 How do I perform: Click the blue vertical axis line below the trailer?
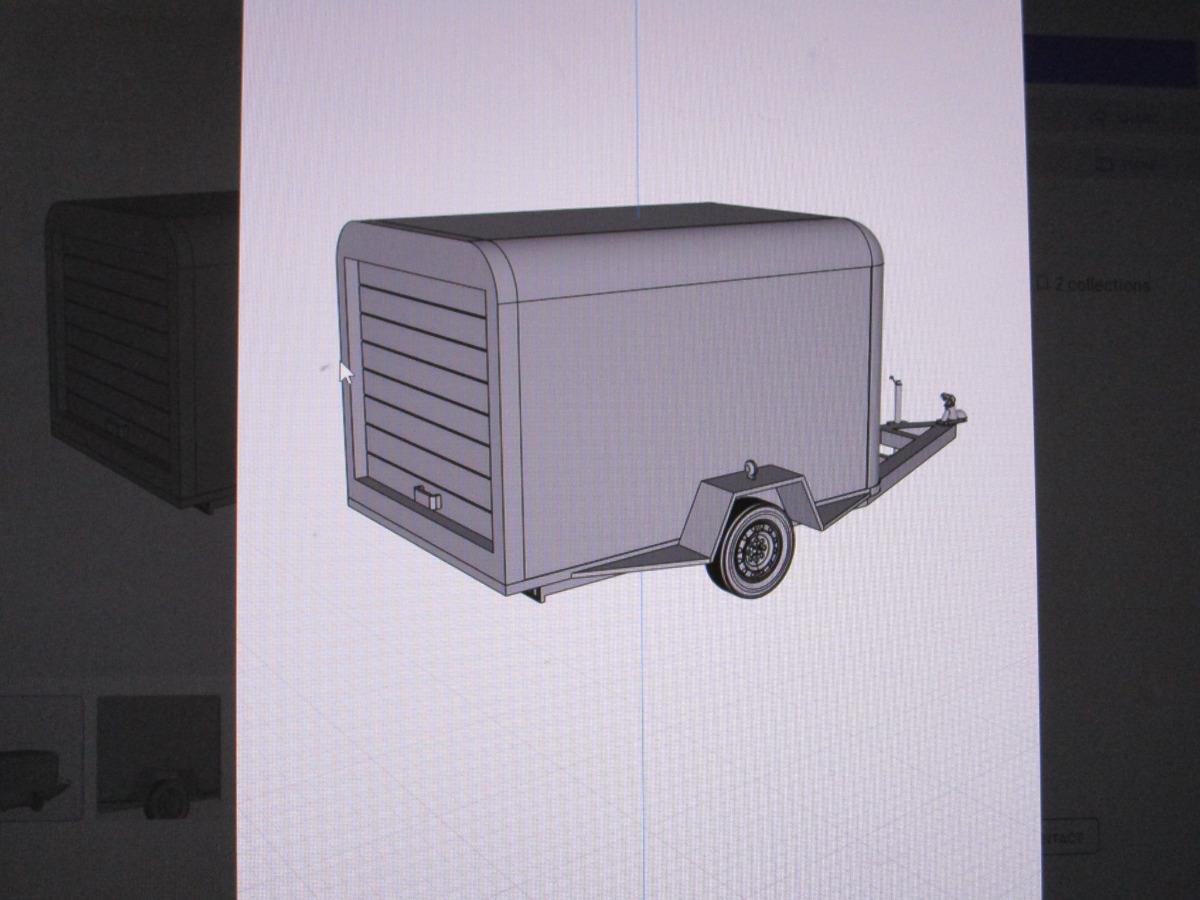641,720
